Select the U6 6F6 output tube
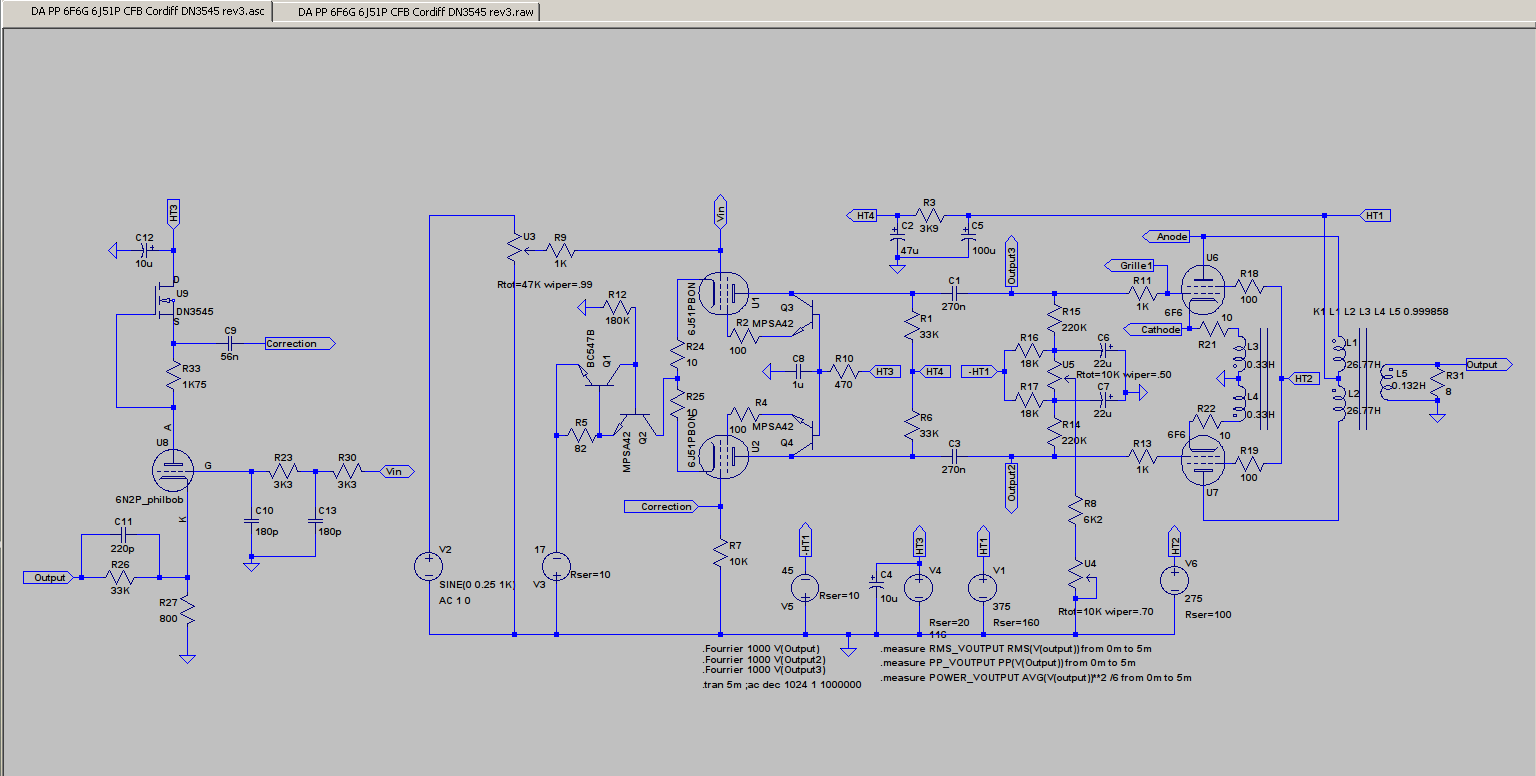This screenshot has height=776, width=1536. (1202, 289)
